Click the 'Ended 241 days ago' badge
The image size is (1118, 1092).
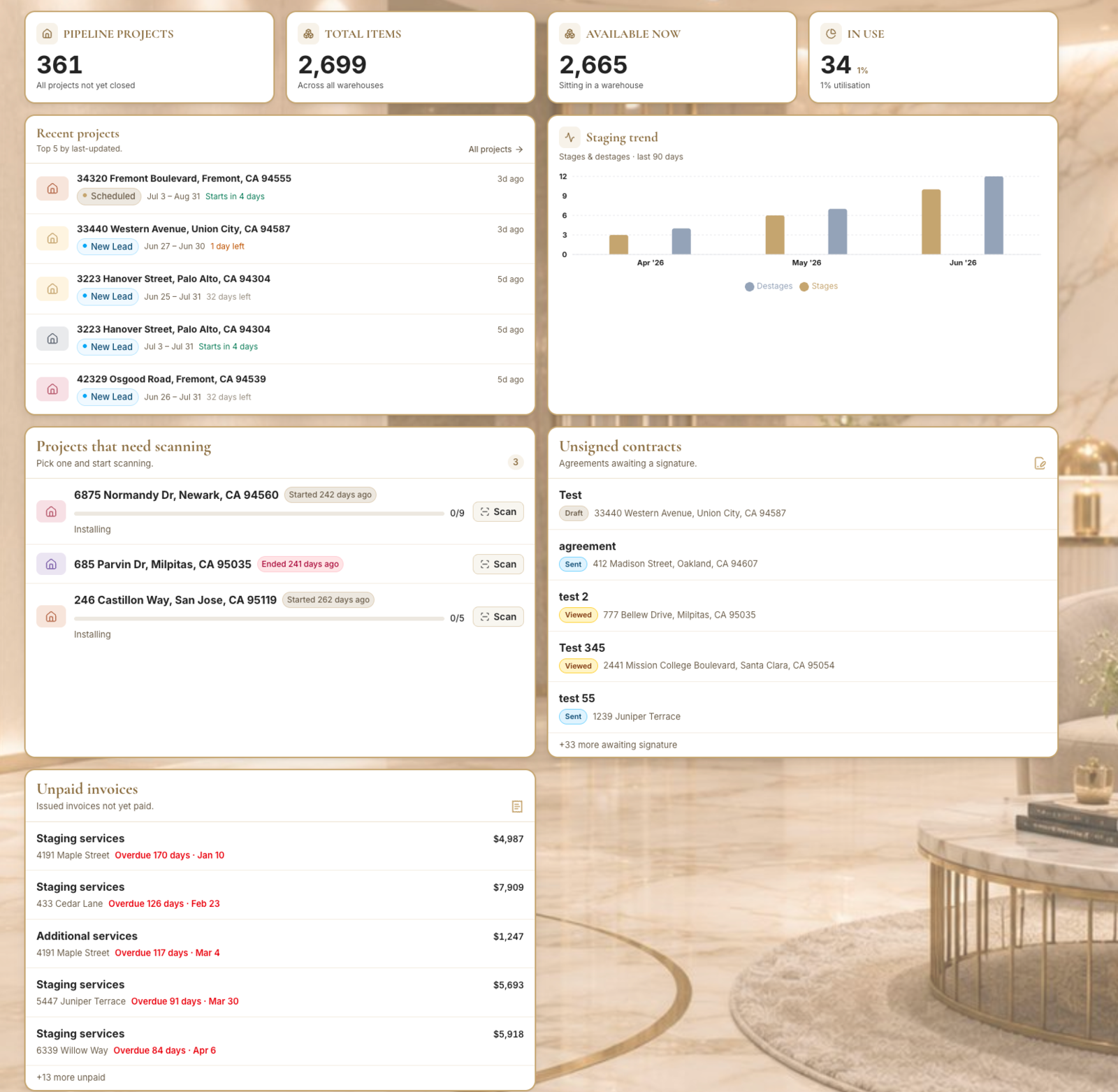pyautogui.click(x=300, y=564)
